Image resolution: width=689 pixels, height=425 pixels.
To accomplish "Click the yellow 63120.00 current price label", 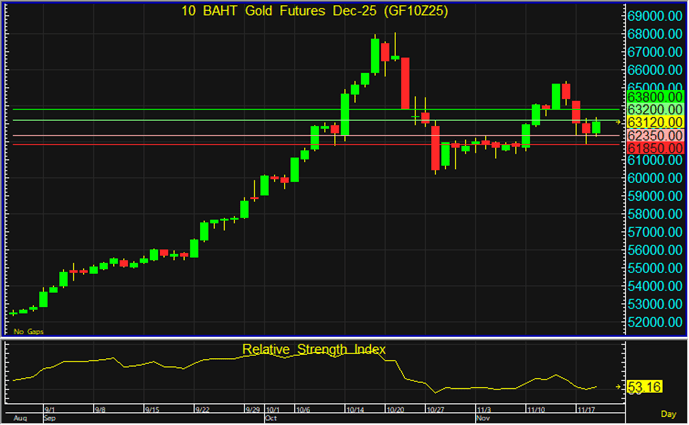I will 655,121.
